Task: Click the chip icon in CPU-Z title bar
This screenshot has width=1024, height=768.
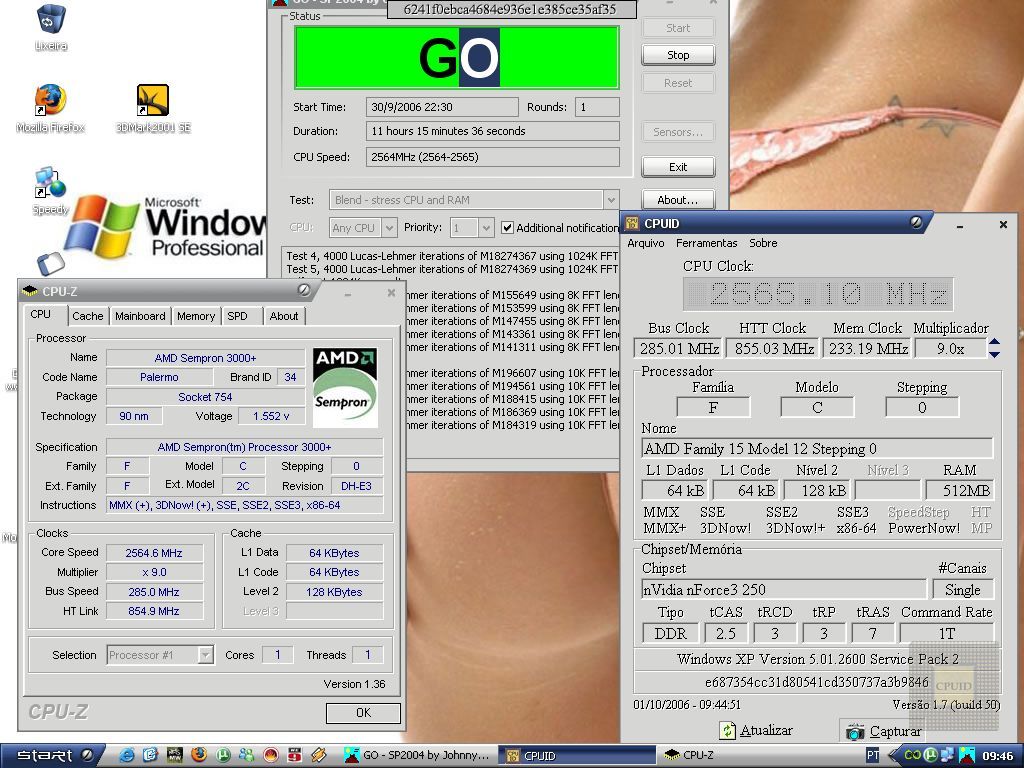Action: (29, 291)
